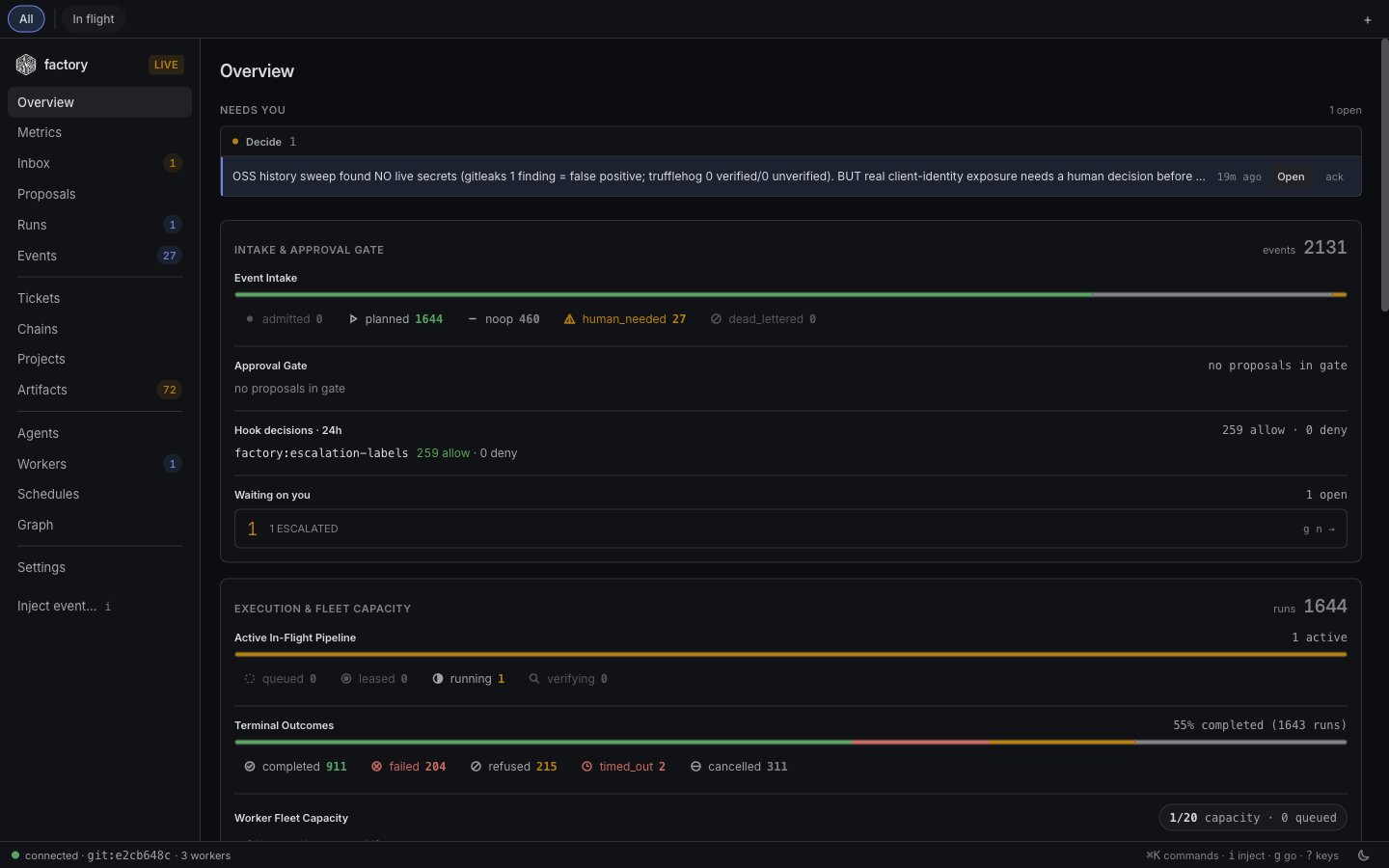Screen dimensions: 1389x868
Task: Click the cancelled minus-circle icon
Action: pyautogui.click(x=695, y=767)
